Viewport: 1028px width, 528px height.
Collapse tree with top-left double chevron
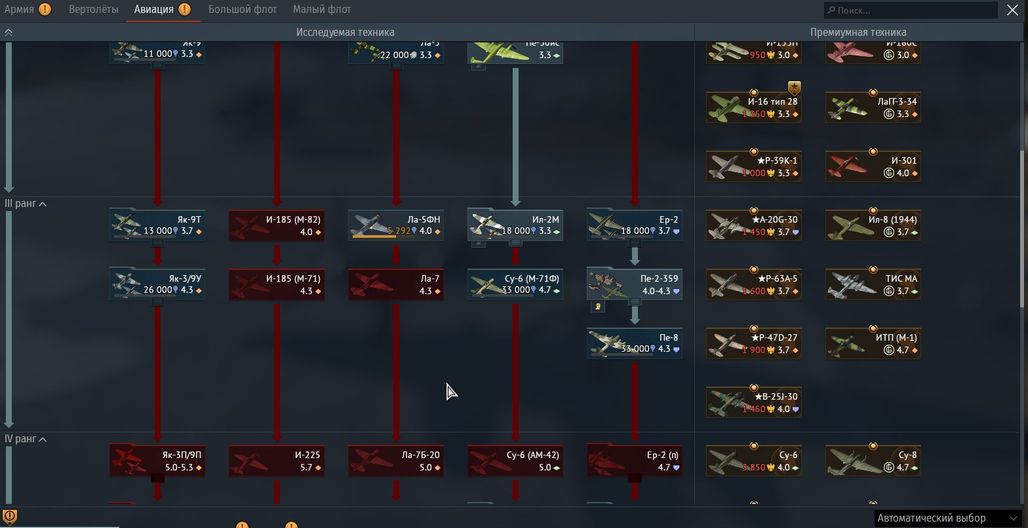9,32
